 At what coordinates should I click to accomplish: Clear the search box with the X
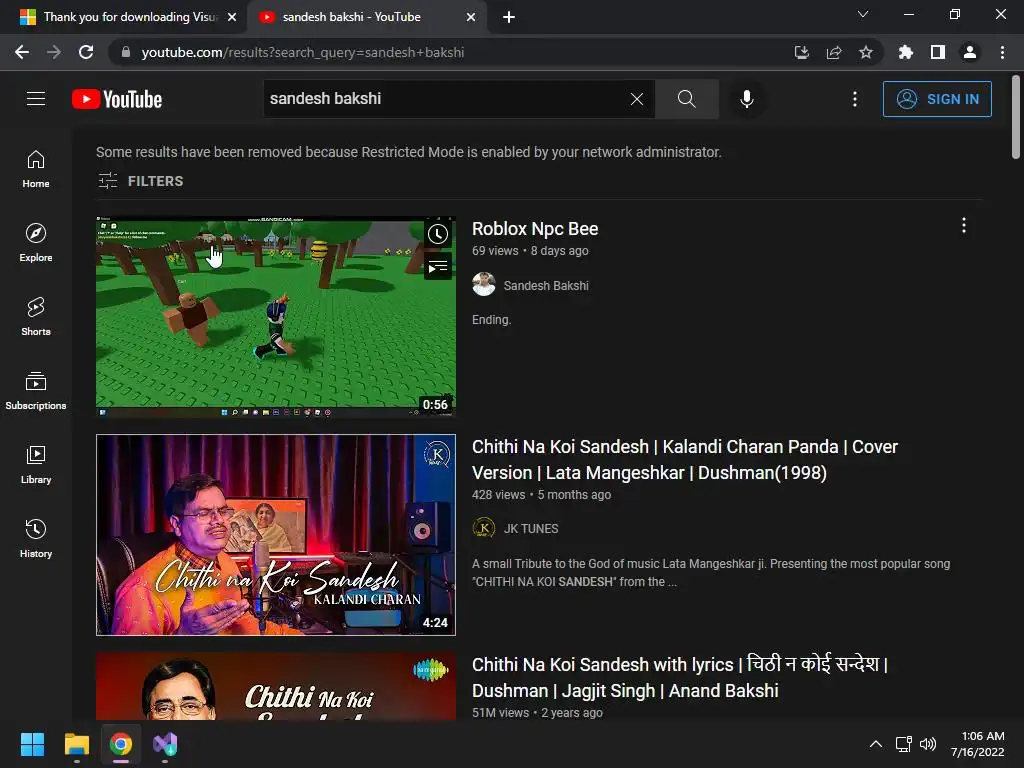click(637, 99)
